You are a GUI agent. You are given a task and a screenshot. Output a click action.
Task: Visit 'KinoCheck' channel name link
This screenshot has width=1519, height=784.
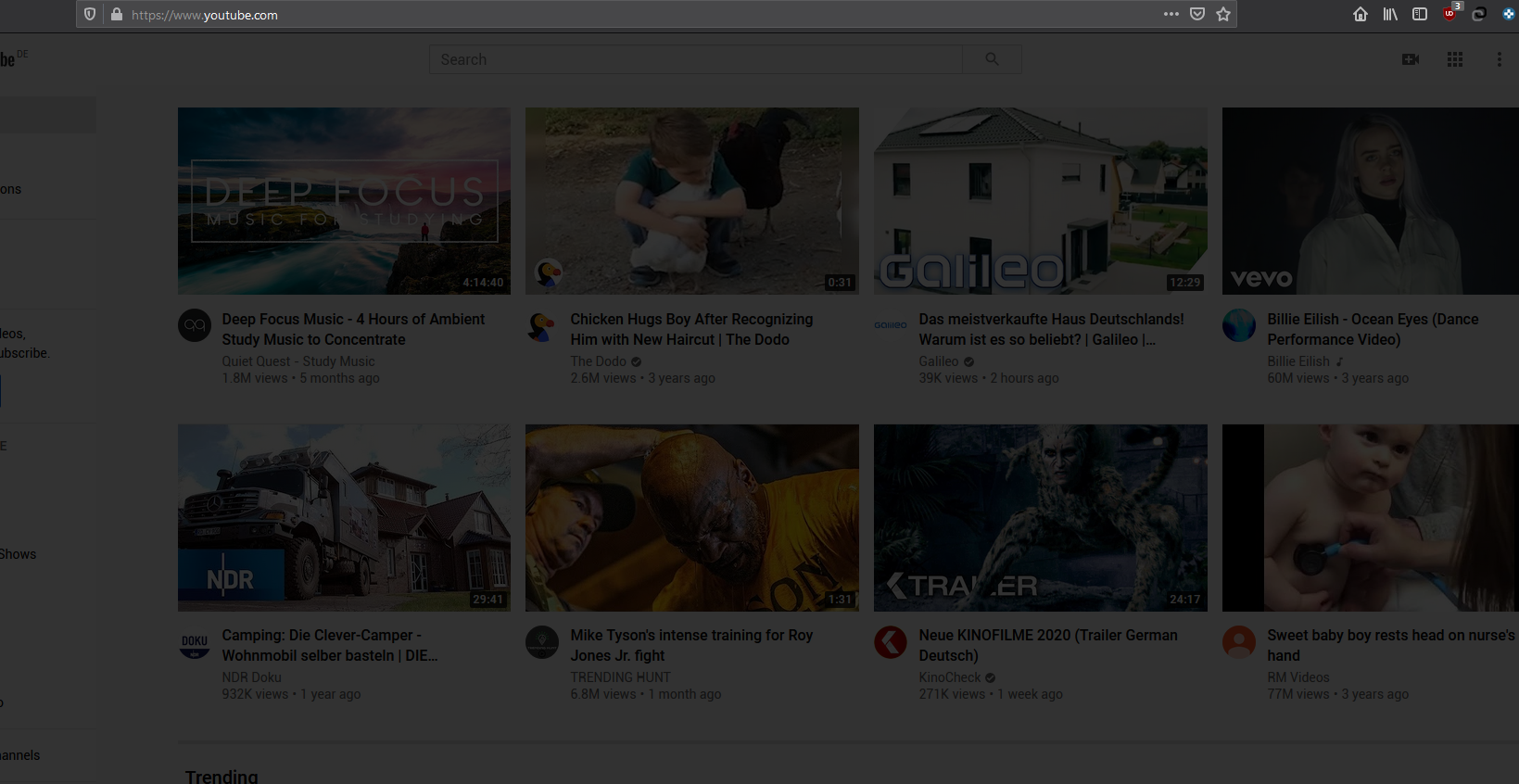(x=950, y=677)
